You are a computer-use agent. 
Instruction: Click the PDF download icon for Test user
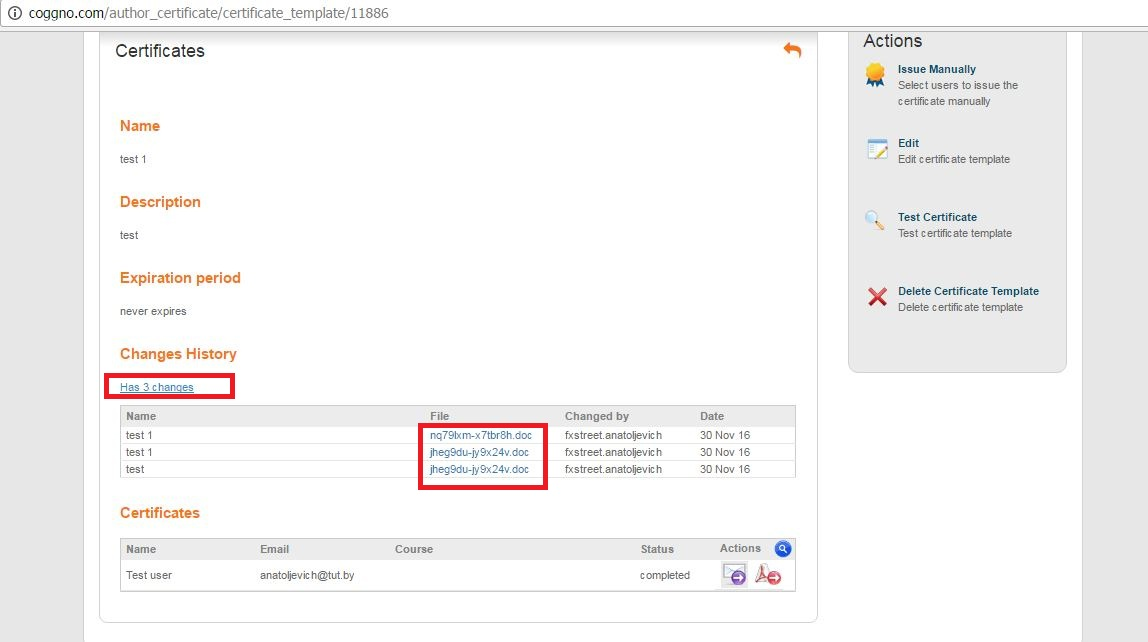(x=767, y=575)
